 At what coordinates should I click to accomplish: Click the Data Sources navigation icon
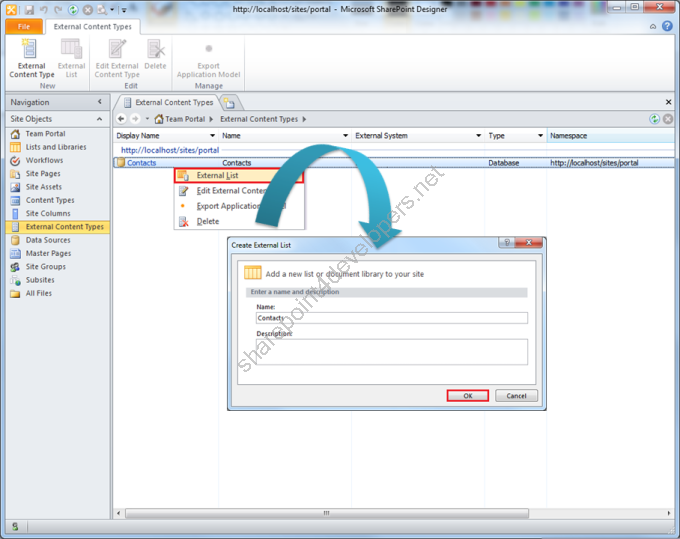pos(15,240)
